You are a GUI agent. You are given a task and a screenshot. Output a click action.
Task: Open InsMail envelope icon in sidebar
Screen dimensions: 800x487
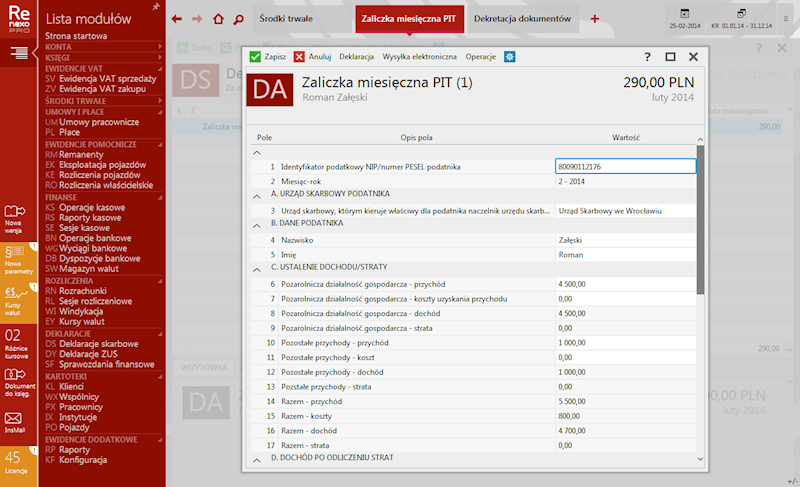pyautogui.click(x=14, y=418)
